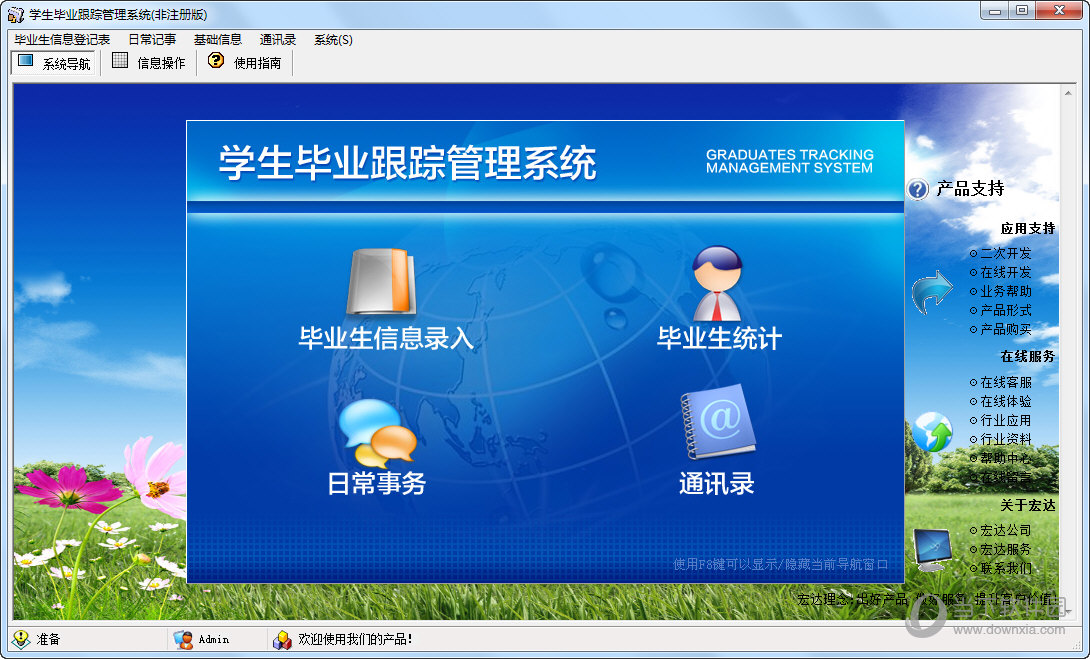Open the 日常记事 menu
The image size is (1090, 659).
pyautogui.click(x=152, y=40)
